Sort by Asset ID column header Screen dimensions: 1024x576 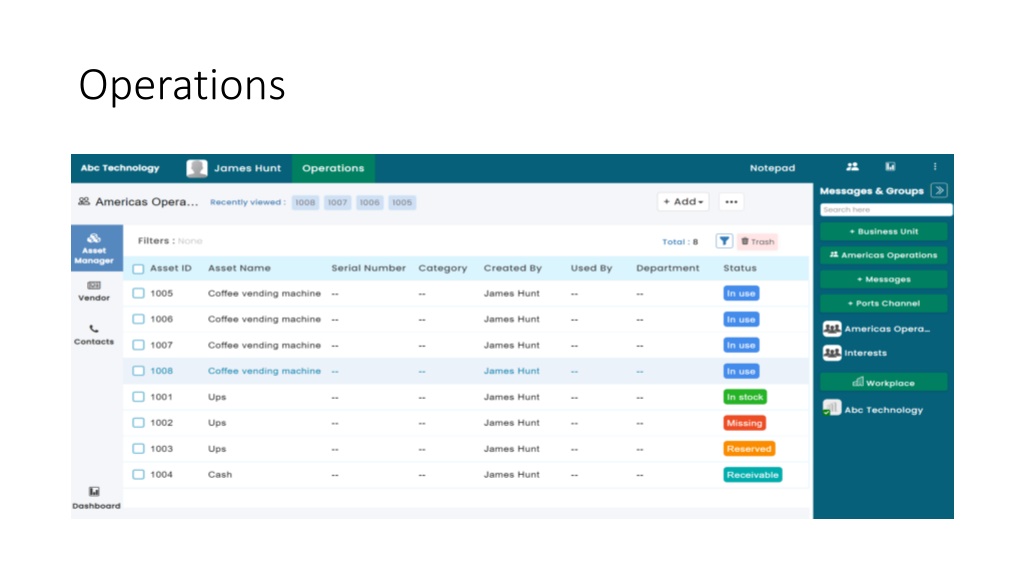coord(171,268)
